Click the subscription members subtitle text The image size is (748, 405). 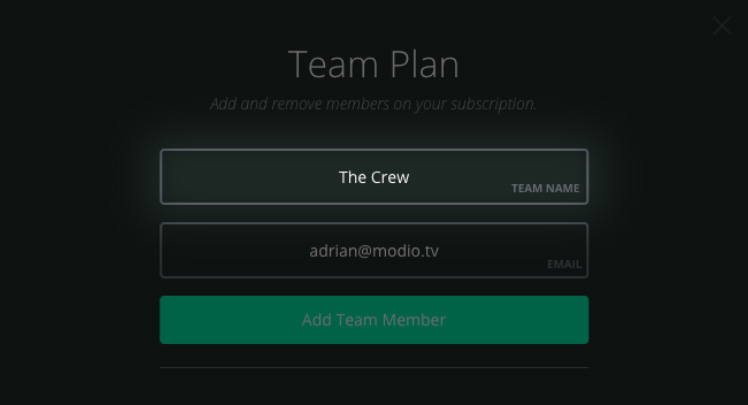(374, 104)
